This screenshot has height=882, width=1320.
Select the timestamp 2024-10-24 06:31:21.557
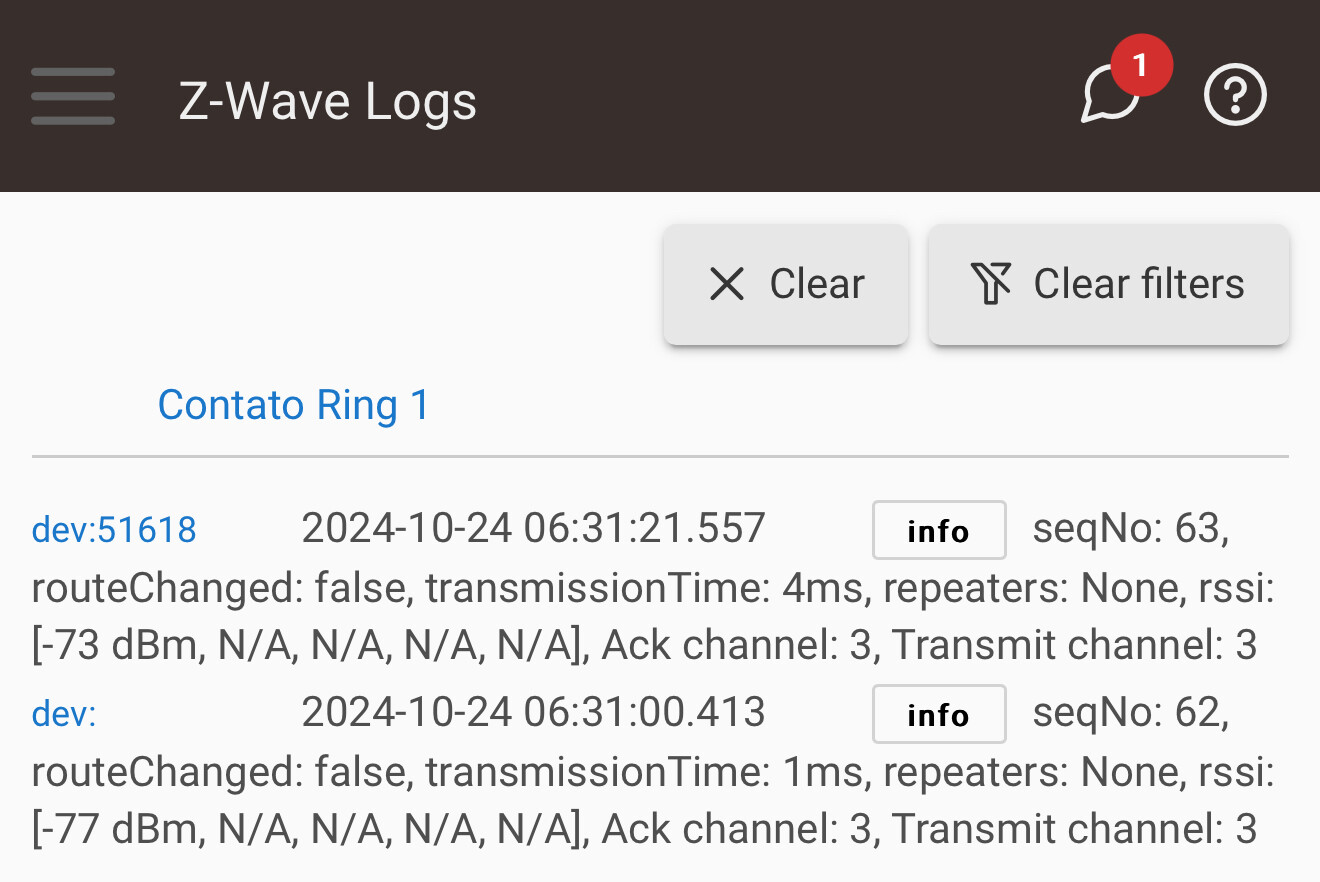(x=534, y=528)
